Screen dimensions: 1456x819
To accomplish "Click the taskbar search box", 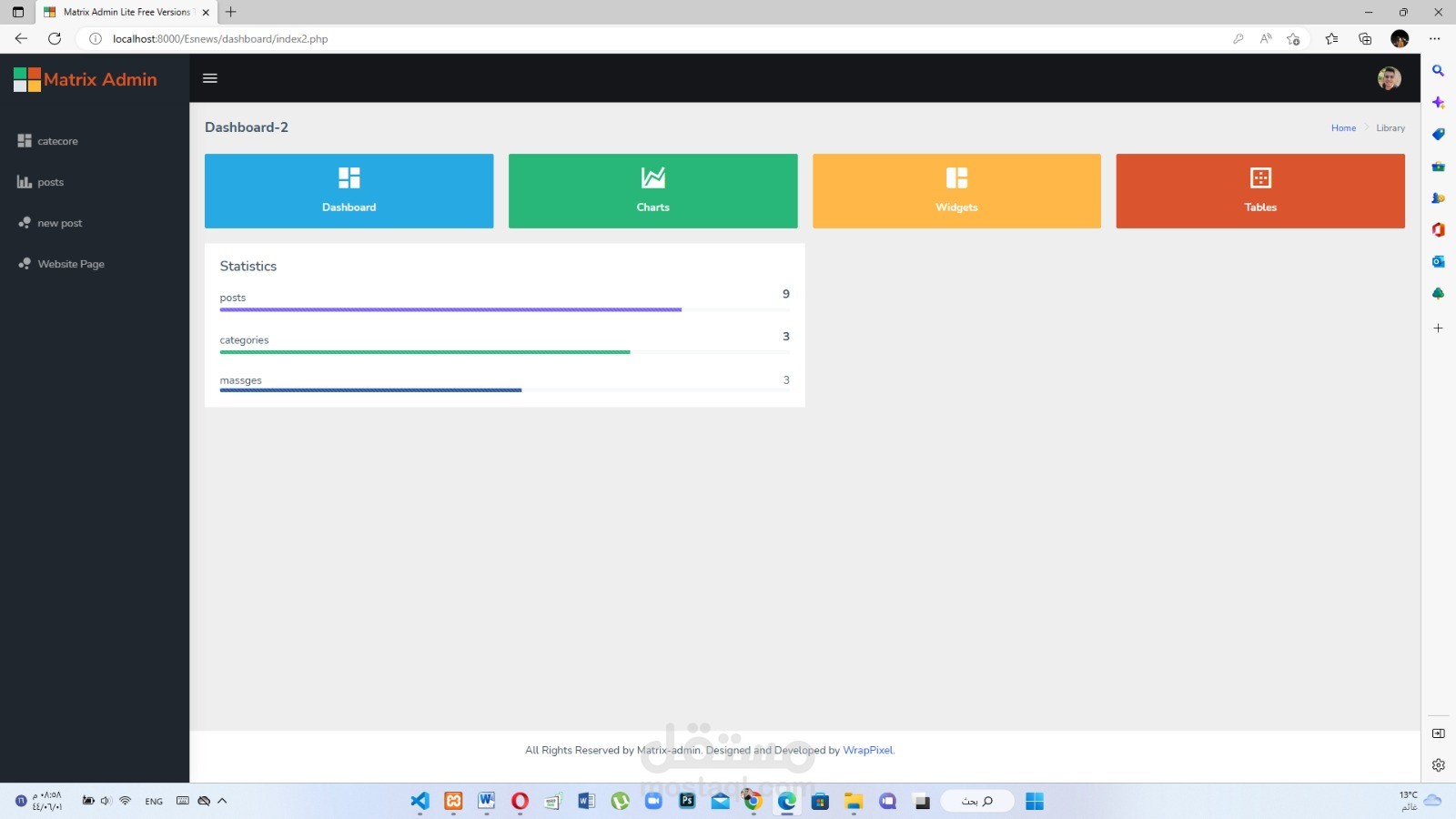I will [x=976, y=801].
